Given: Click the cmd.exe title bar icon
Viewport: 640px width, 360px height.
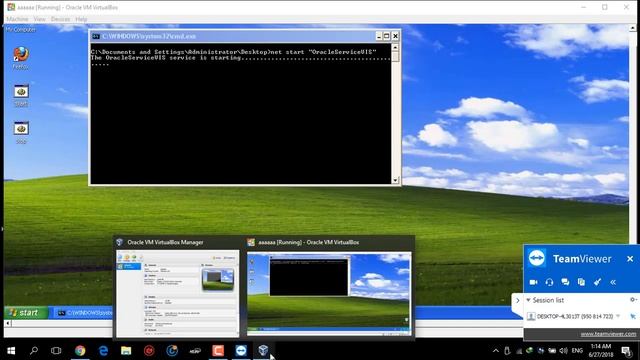Looking at the screenshot, I should click(x=96, y=36).
